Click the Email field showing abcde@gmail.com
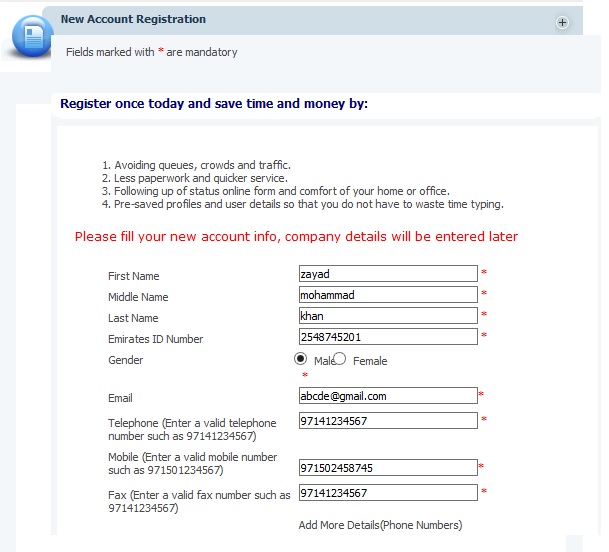Viewport: 609px width, 552px height. coord(388,396)
